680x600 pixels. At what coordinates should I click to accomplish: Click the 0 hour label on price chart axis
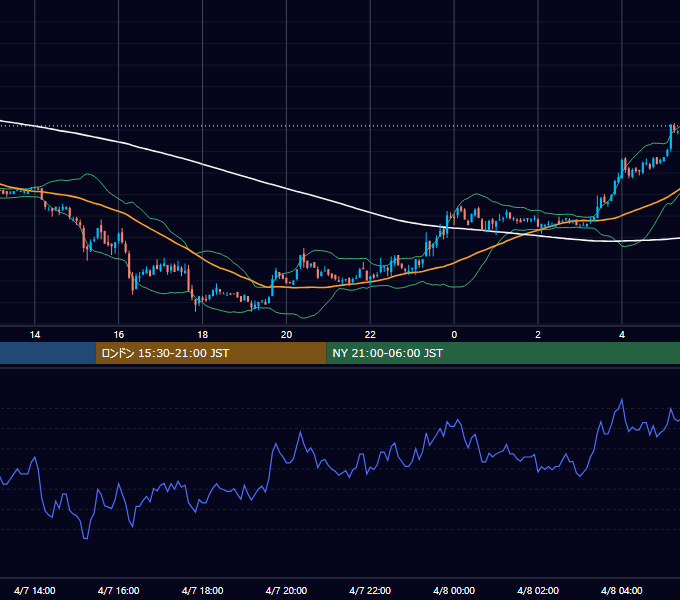point(454,335)
